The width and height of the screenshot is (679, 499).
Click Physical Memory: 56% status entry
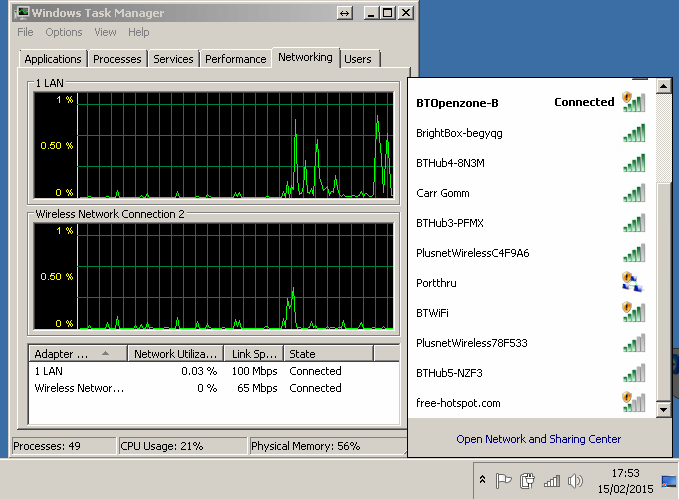point(328,446)
